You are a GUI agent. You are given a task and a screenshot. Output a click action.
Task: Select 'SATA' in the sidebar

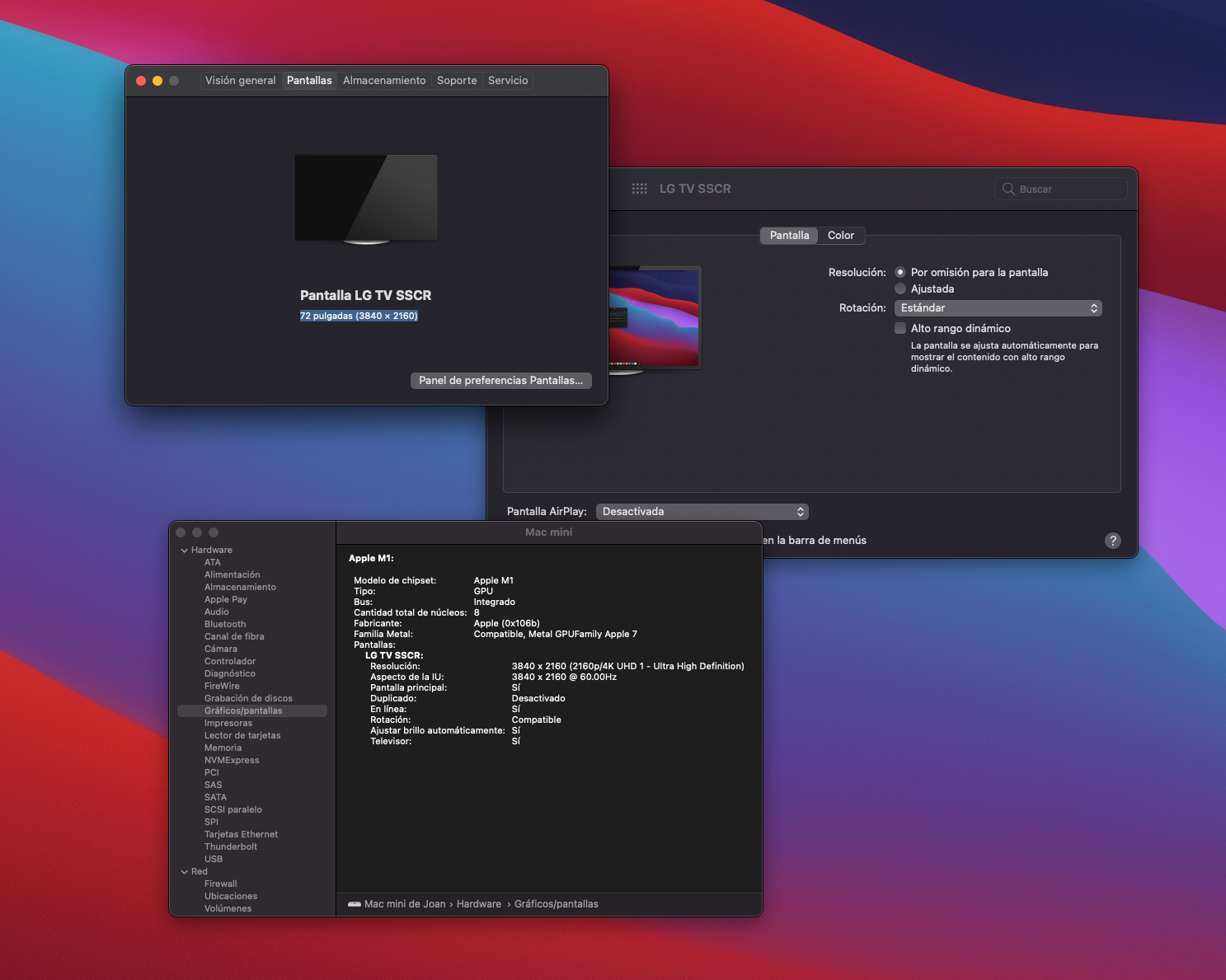click(x=215, y=797)
